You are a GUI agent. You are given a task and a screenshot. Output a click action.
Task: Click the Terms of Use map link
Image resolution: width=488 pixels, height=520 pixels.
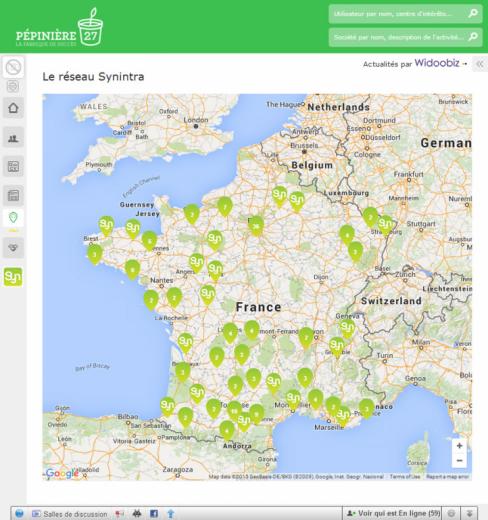tap(405, 477)
